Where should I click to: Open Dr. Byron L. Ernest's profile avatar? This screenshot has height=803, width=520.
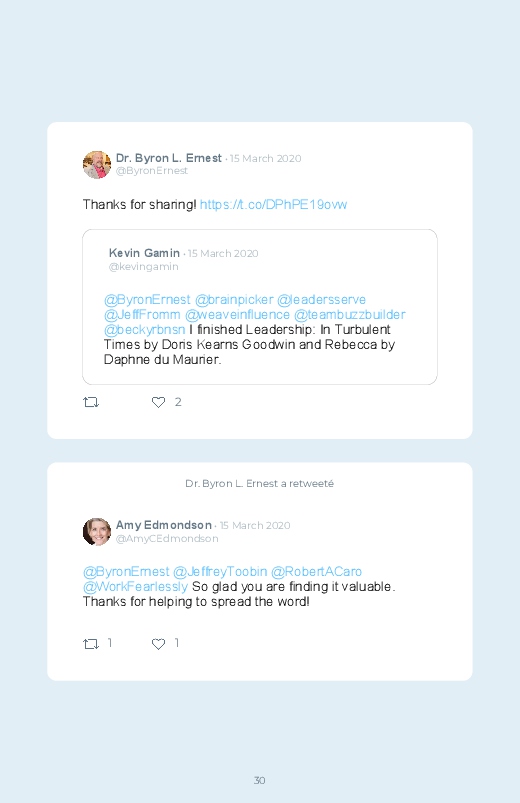pyautogui.click(x=97, y=165)
